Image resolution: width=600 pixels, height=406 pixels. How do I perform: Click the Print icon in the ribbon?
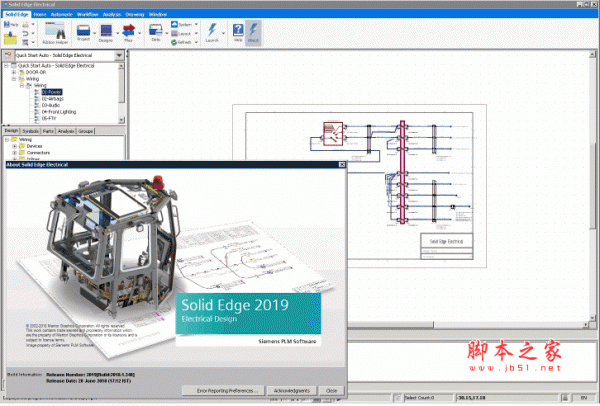pyautogui.click(x=25, y=24)
